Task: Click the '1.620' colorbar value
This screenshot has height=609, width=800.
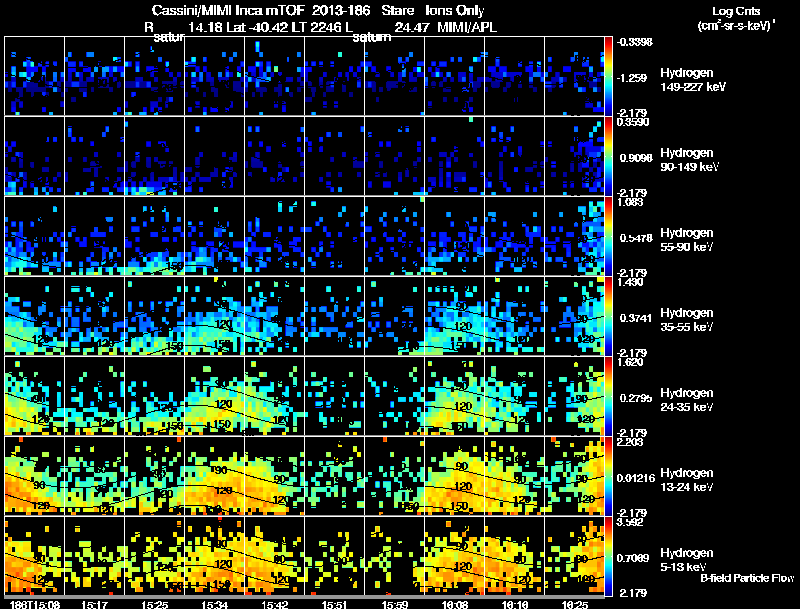Action: tap(630, 362)
